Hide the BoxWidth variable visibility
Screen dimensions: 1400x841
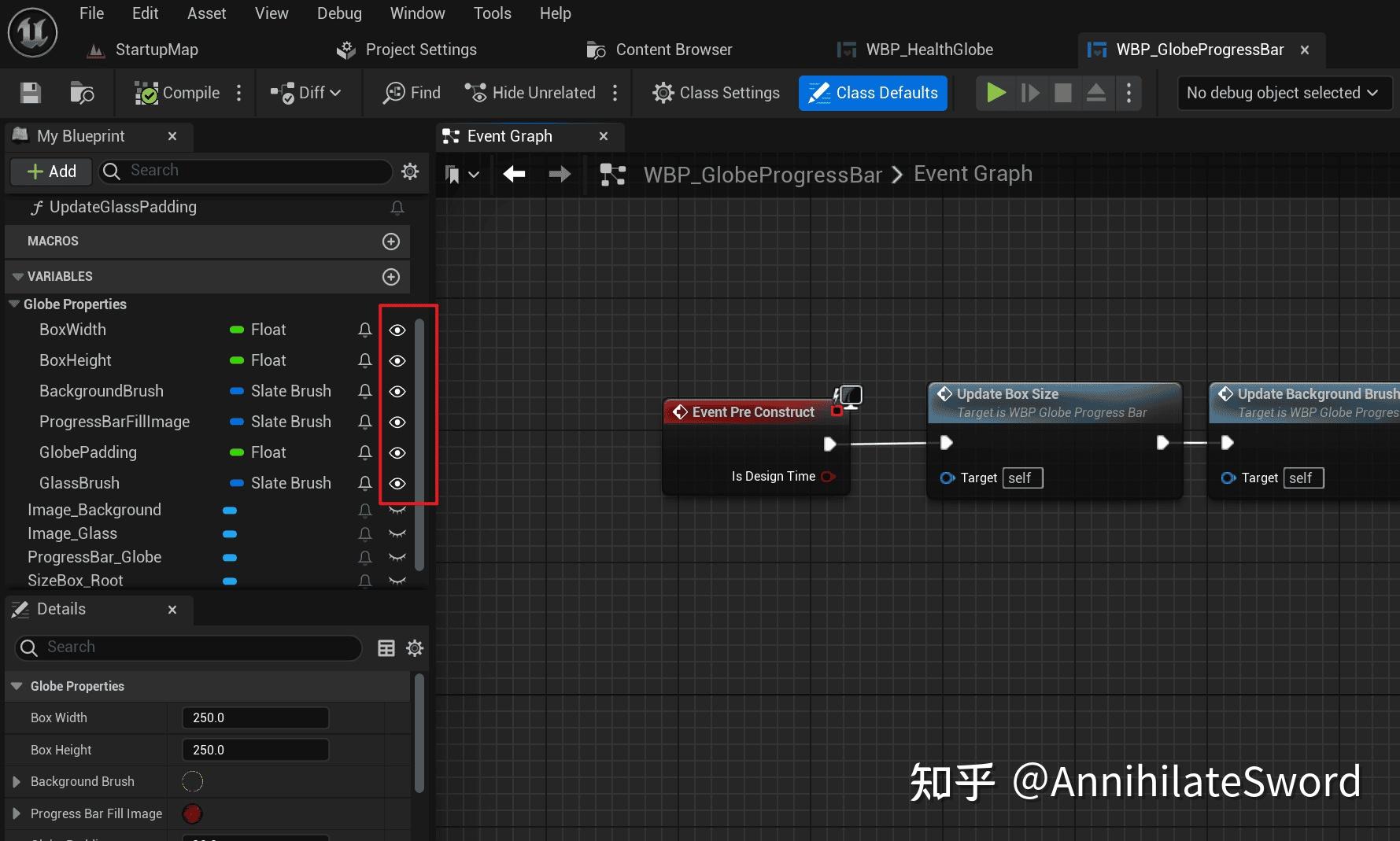[397, 330]
